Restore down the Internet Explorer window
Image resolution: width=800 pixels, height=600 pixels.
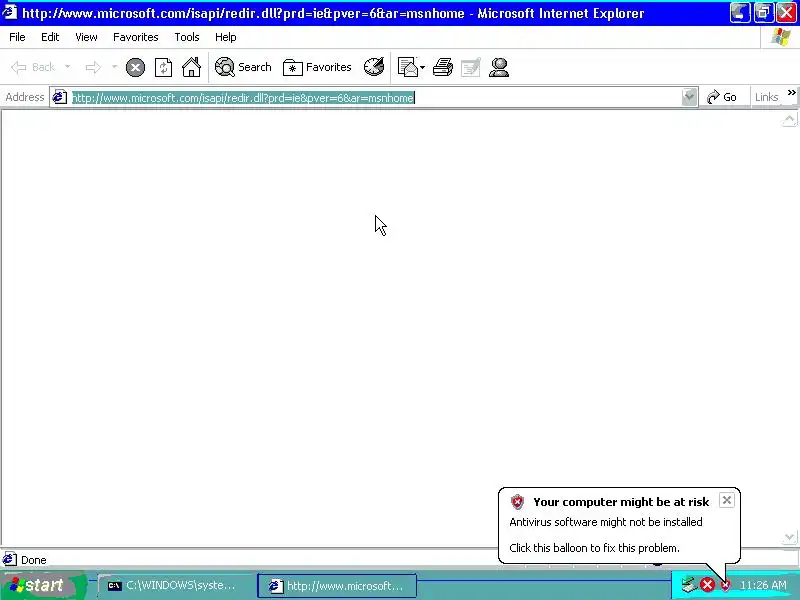(x=763, y=13)
